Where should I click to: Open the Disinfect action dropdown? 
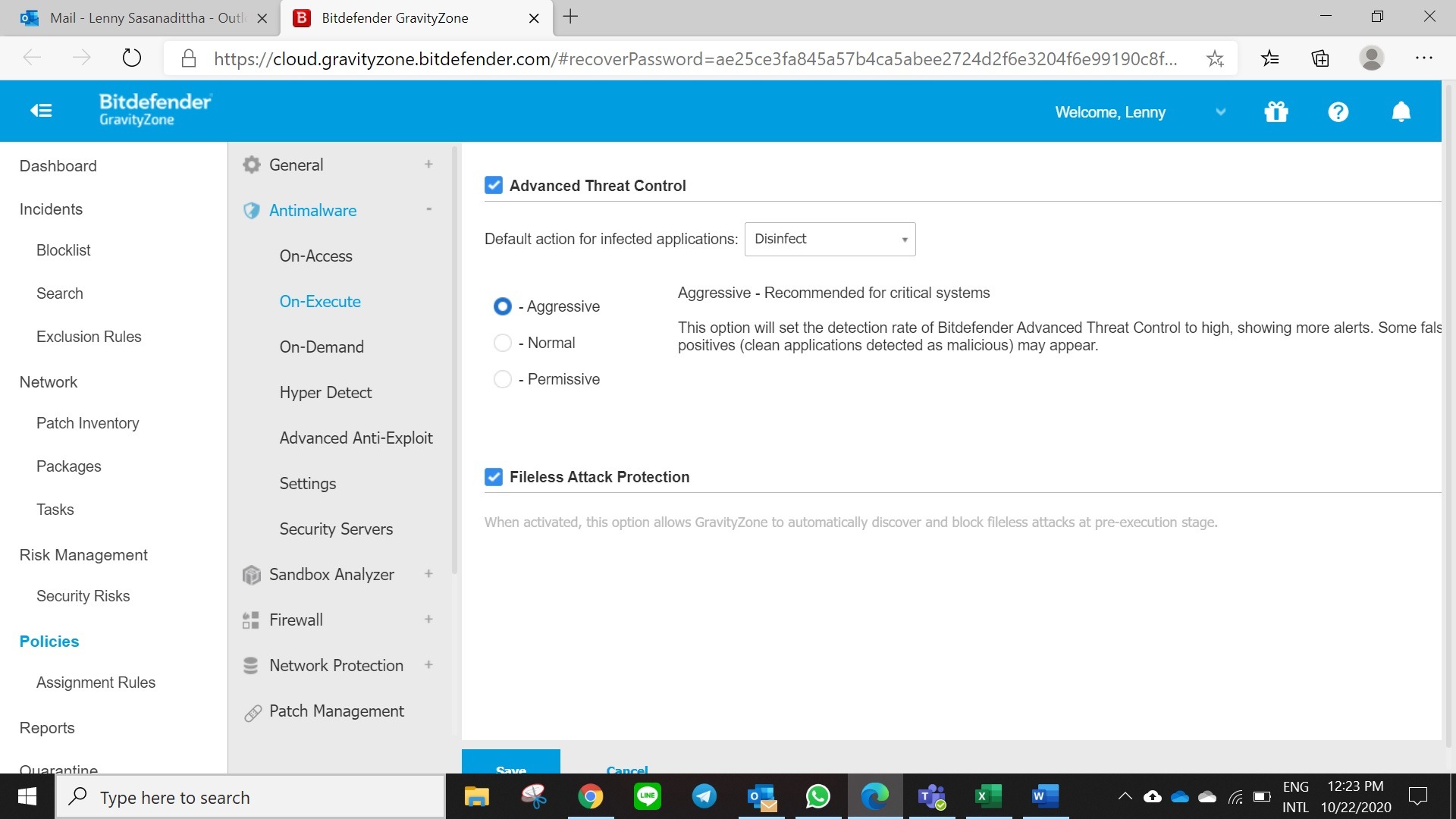coord(830,239)
